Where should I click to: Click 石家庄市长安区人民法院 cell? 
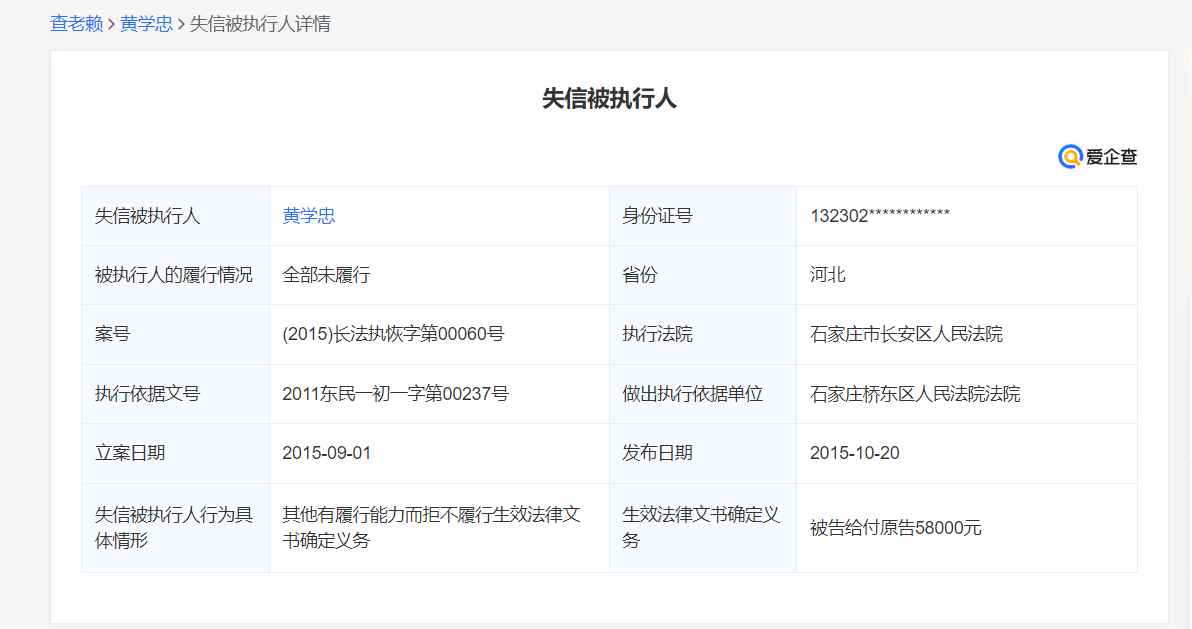(966, 334)
